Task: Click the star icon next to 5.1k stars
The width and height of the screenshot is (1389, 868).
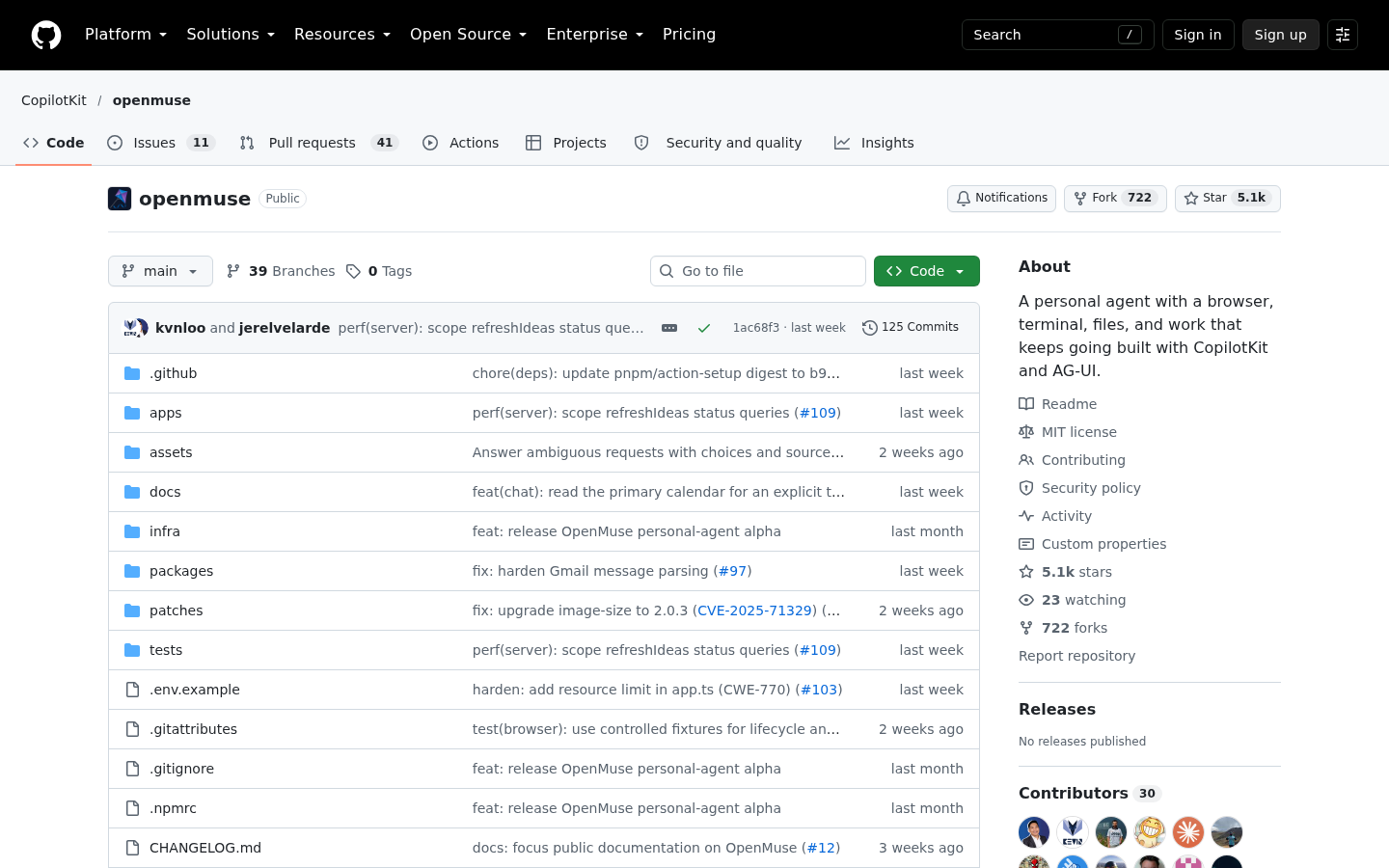Action: click(x=1026, y=572)
